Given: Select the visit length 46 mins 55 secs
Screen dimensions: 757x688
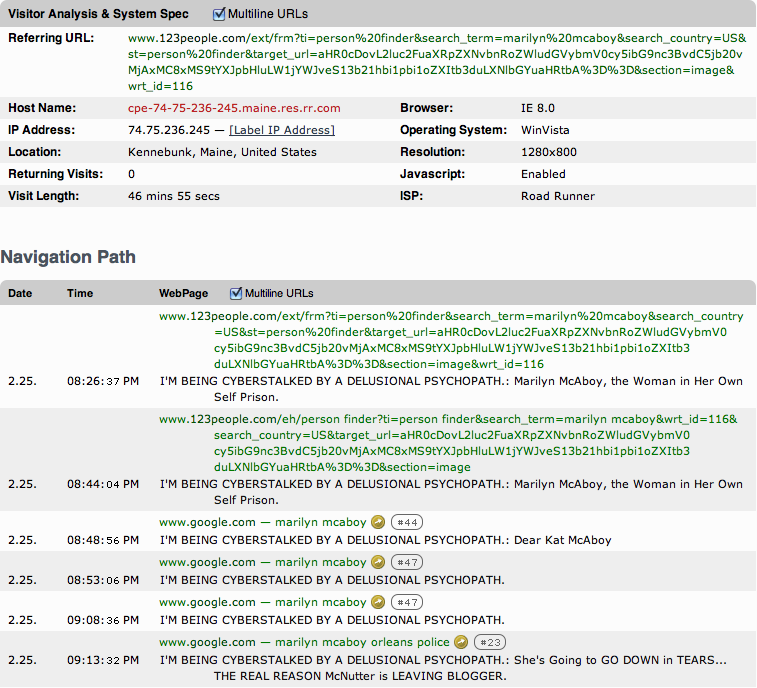Looking at the screenshot, I should (x=174, y=196).
